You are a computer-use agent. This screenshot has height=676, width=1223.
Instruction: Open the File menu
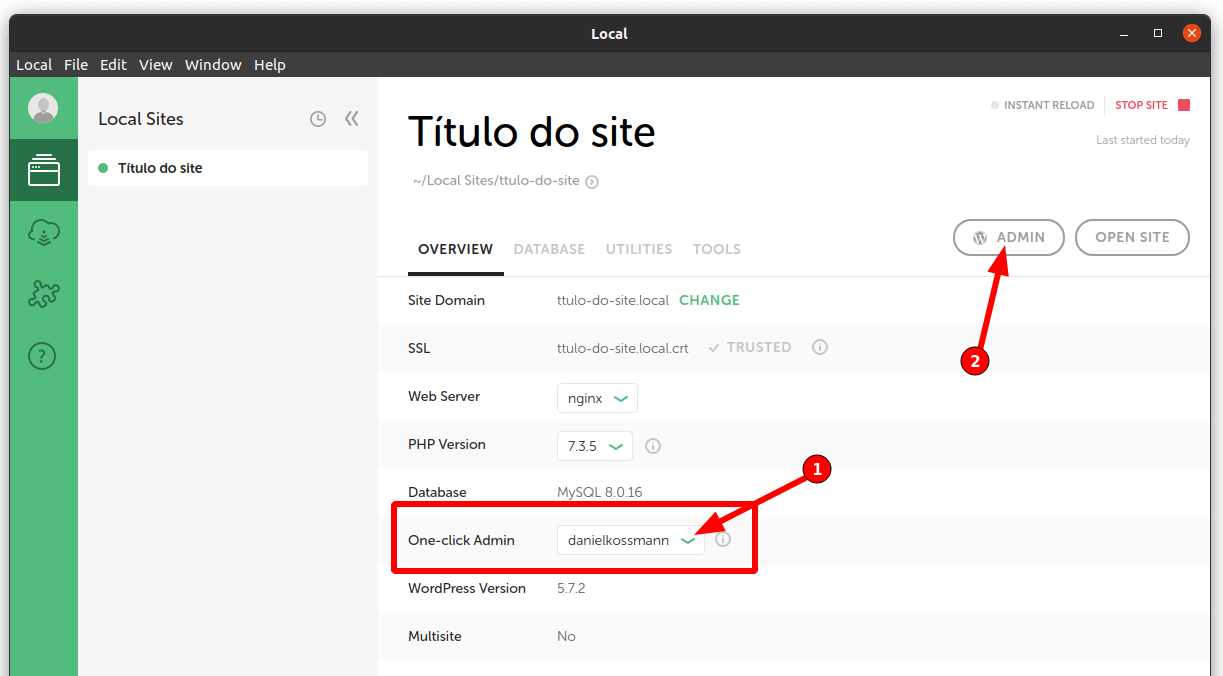click(76, 65)
